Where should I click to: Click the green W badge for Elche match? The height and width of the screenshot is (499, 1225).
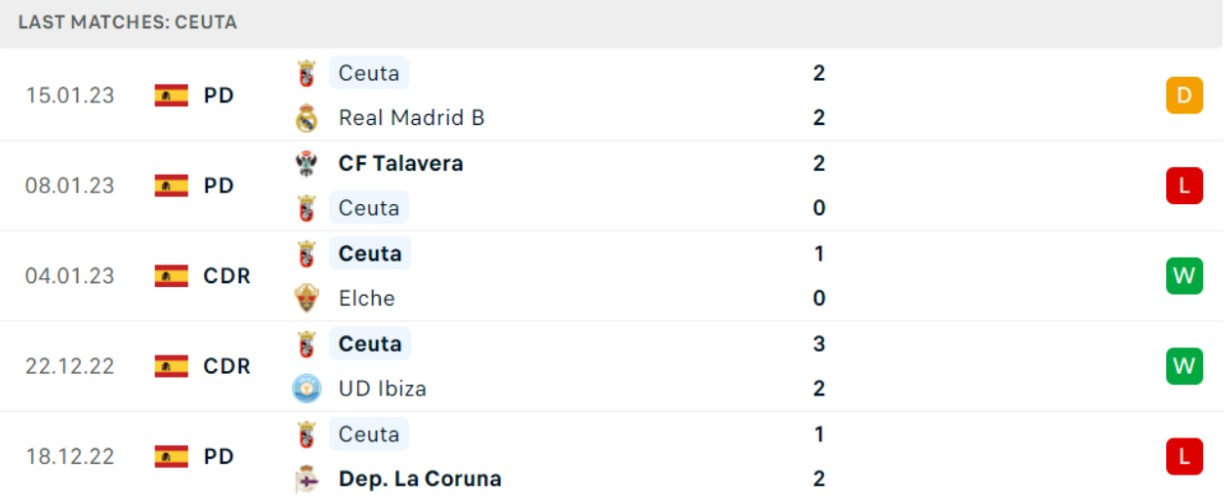point(1184,275)
